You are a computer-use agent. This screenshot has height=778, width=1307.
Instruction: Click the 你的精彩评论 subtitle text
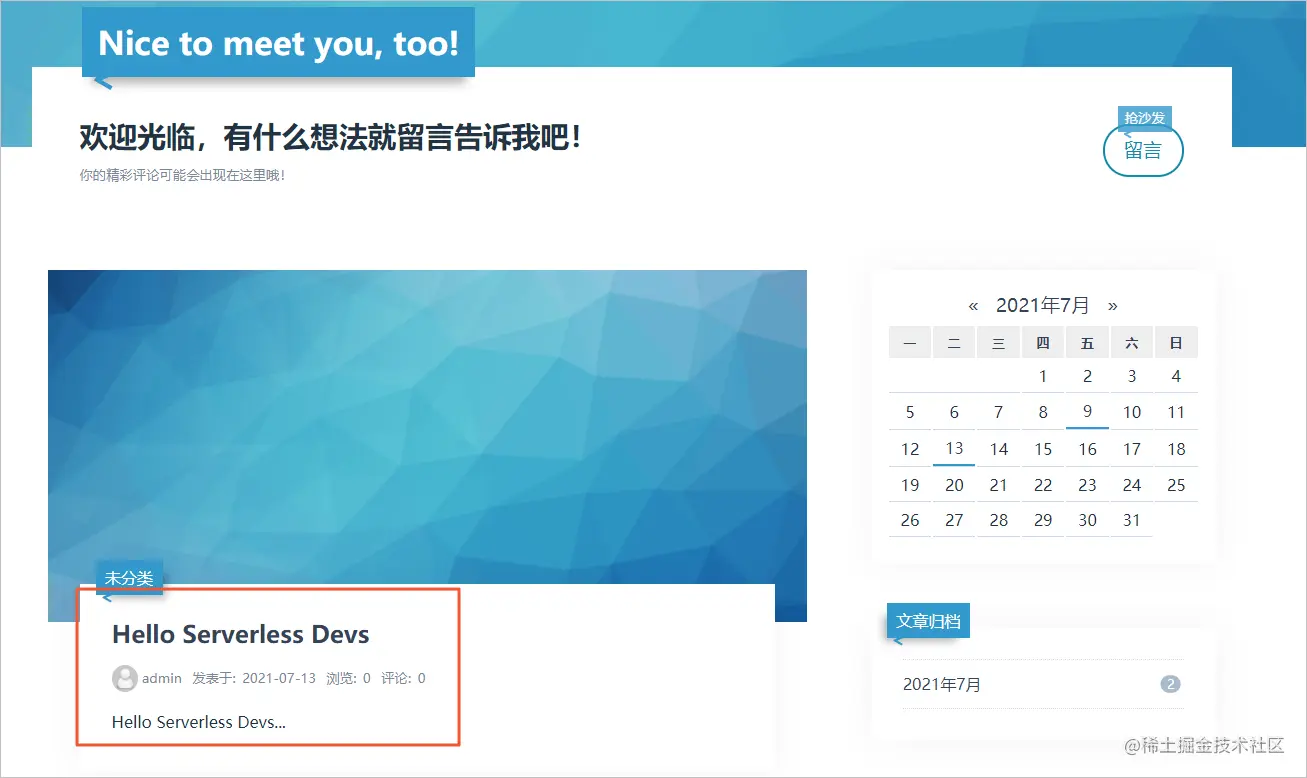183,175
